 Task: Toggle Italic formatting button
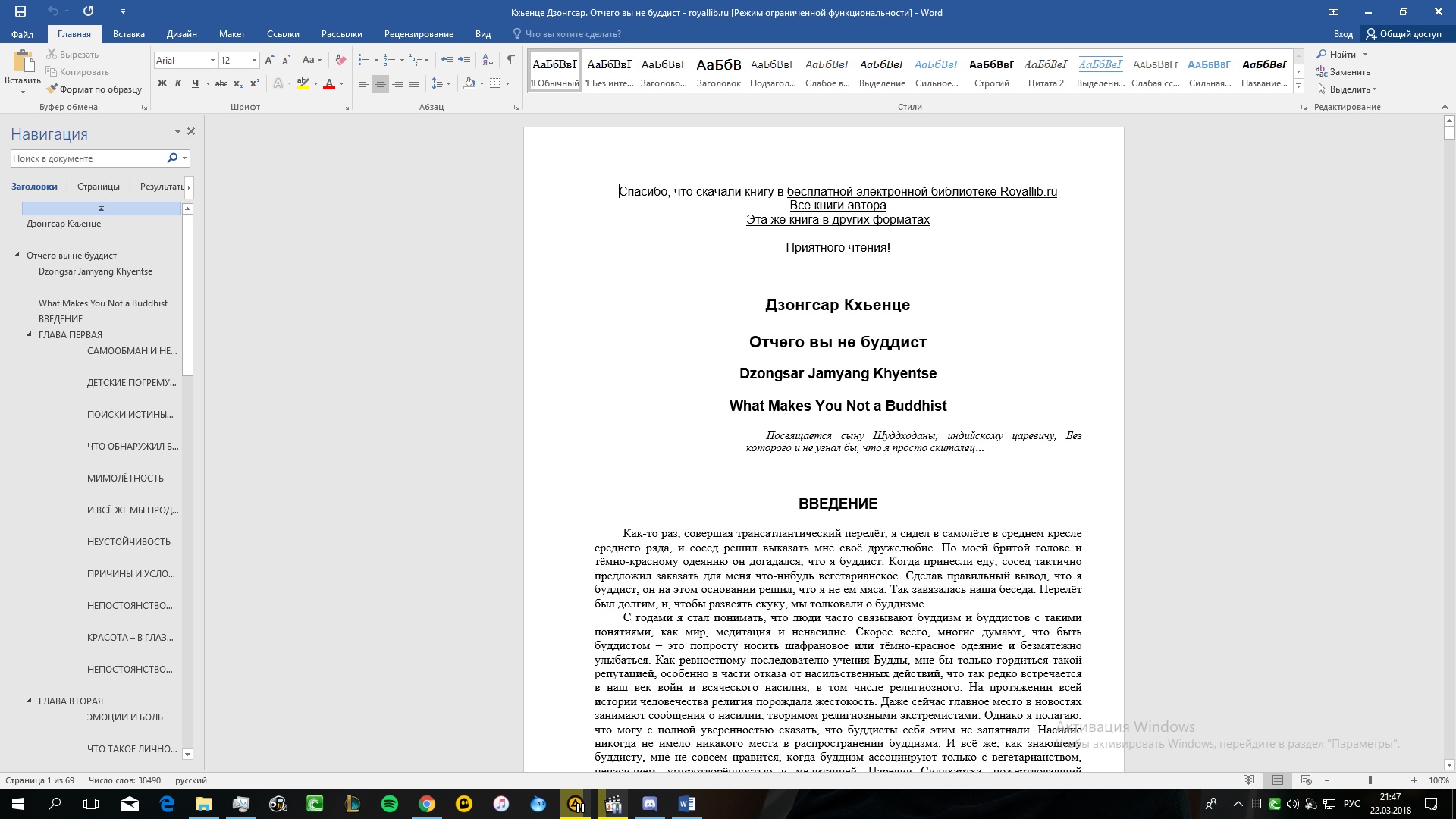178,83
